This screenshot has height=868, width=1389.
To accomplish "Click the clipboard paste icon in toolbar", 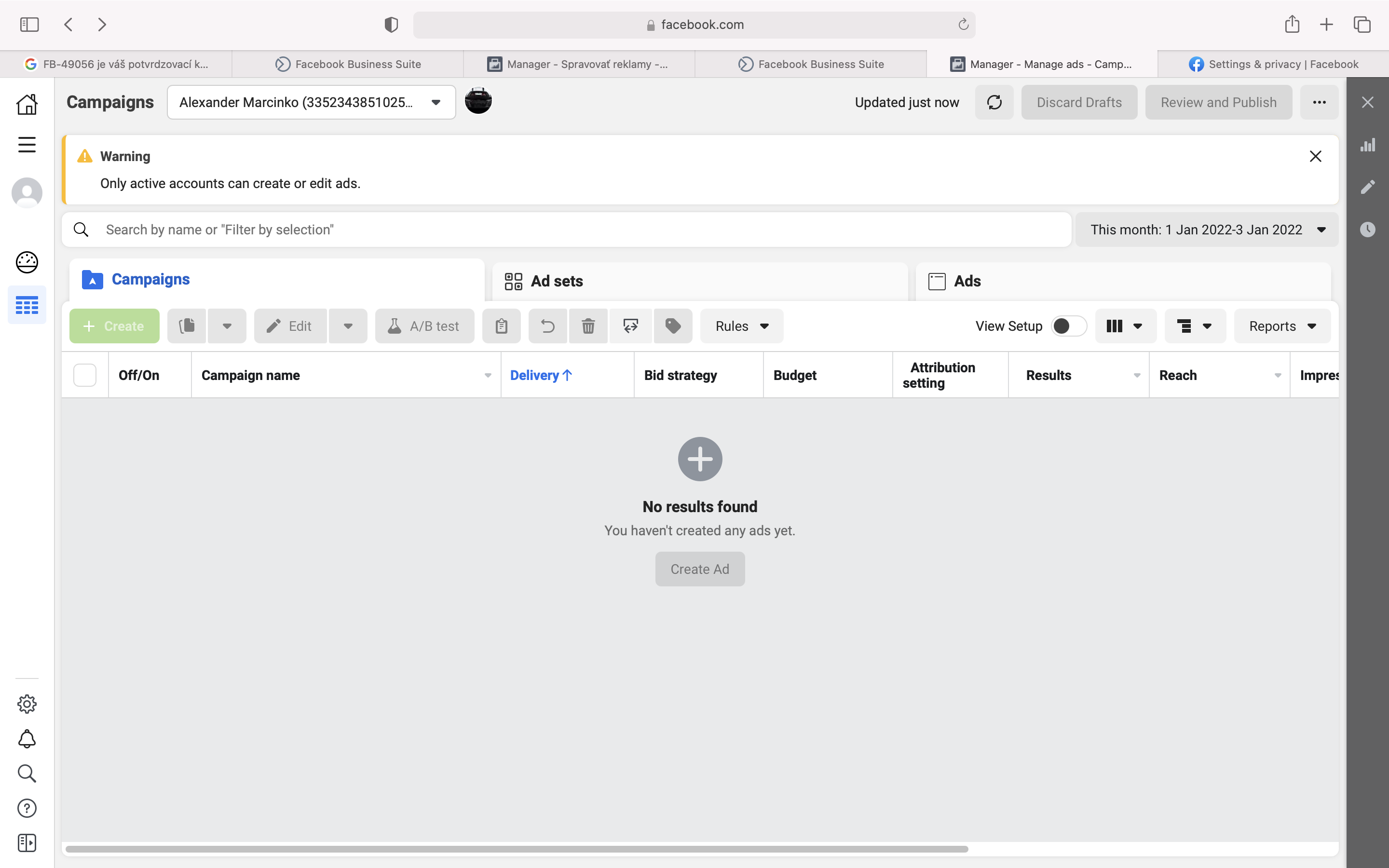I will tap(501, 326).
